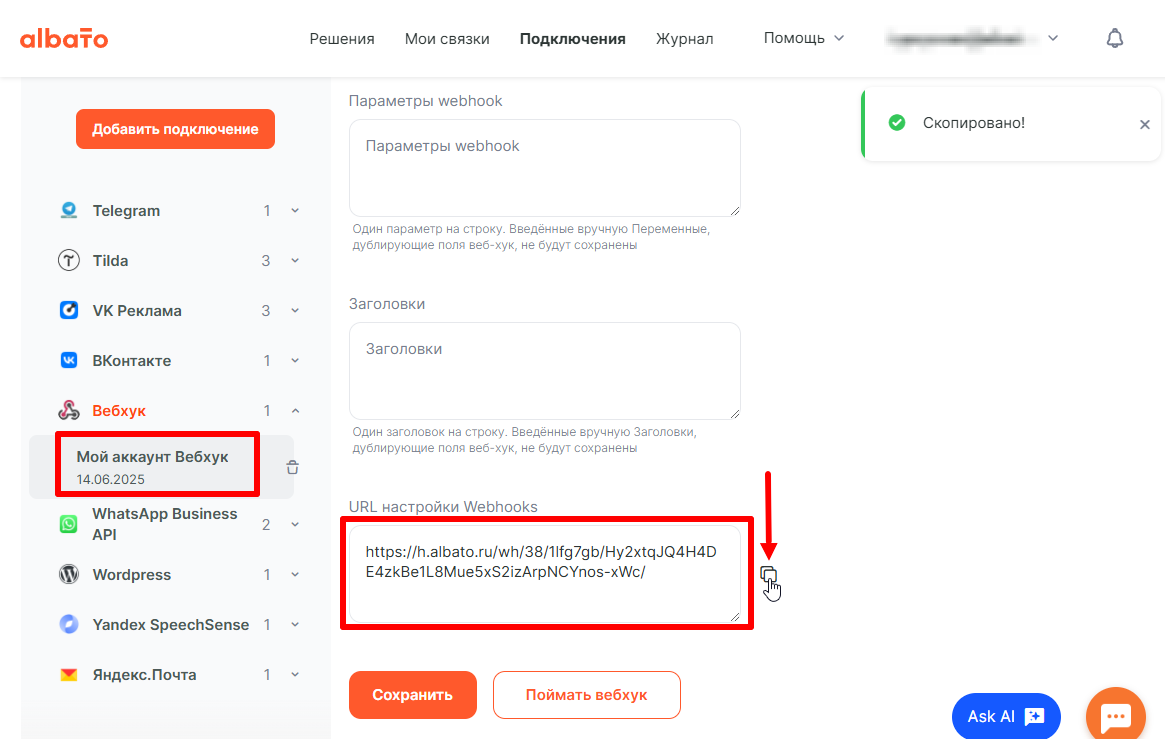This screenshot has height=739, width=1165.
Task: Open the Помощь dropdown menu
Action: click(x=803, y=38)
